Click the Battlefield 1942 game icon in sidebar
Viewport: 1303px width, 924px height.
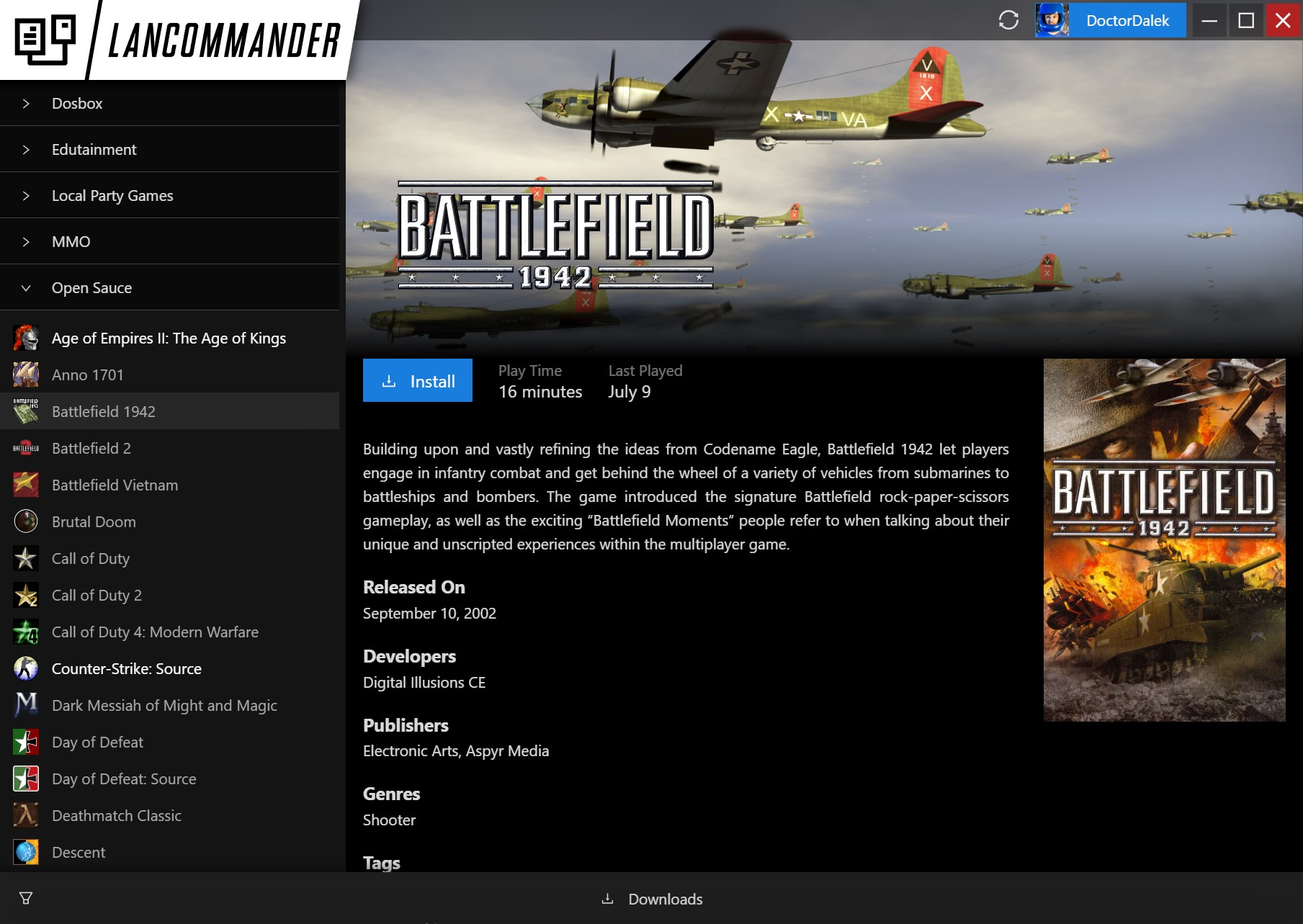click(x=26, y=411)
